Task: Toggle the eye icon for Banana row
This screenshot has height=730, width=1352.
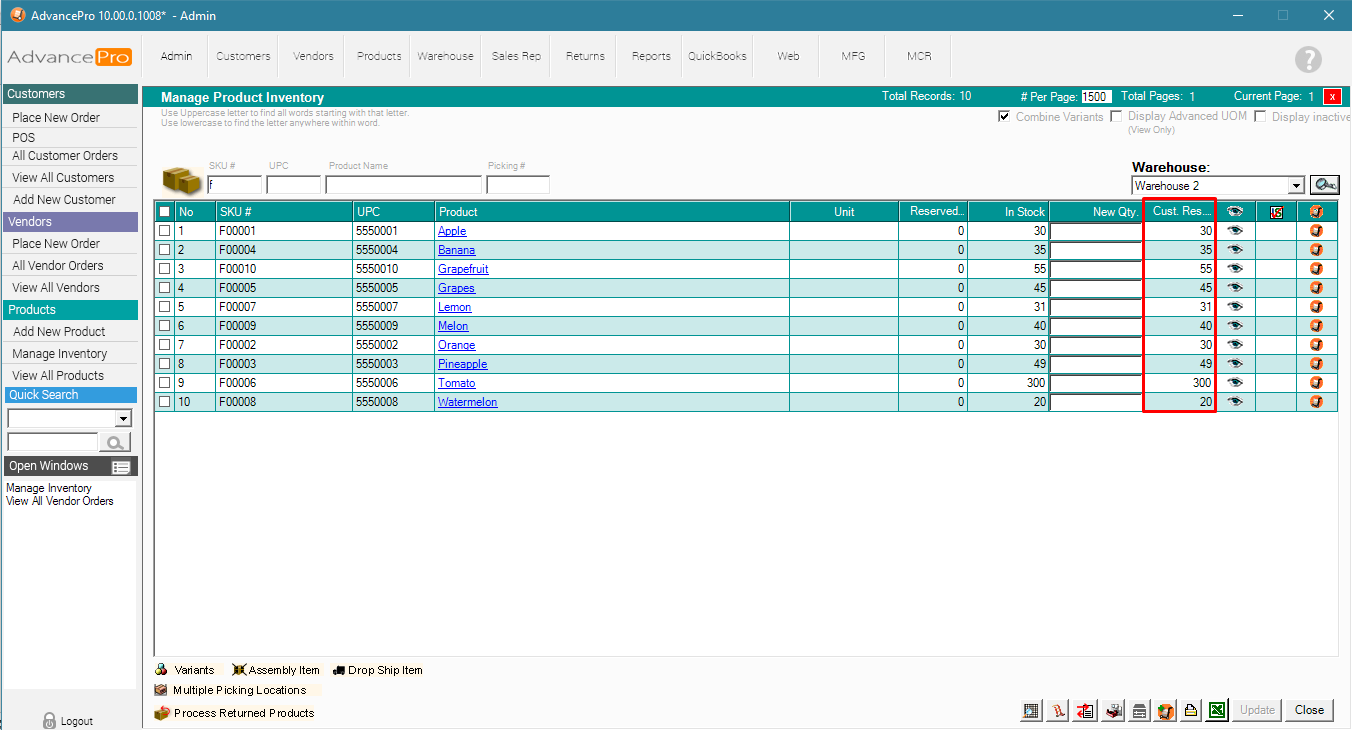Action: tap(1235, 250)
